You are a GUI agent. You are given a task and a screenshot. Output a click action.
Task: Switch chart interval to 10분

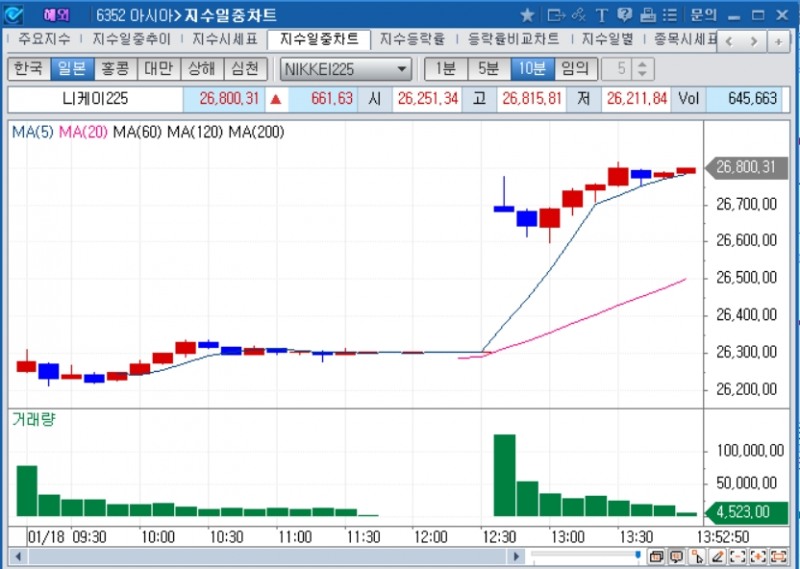point(532,69)
